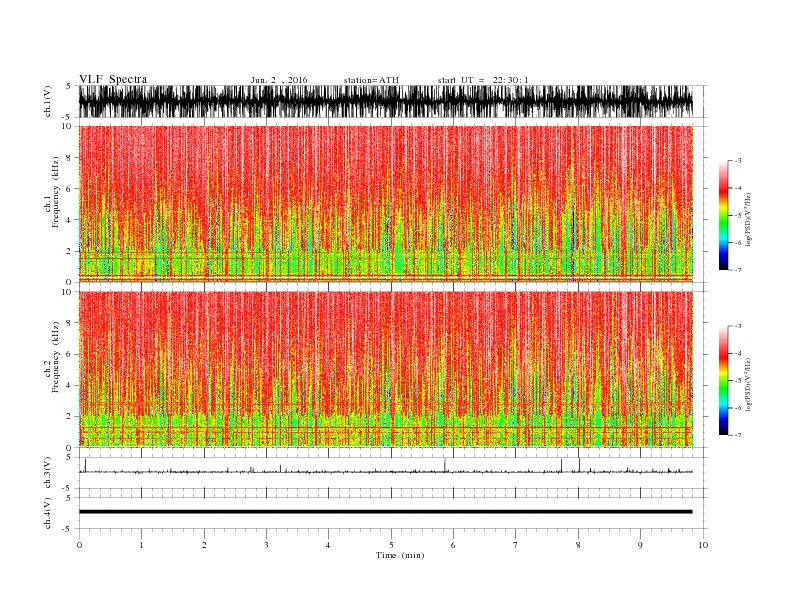792x612 pixels.
Task: Click the time axis tick label "5"
Action: (391, 545)
